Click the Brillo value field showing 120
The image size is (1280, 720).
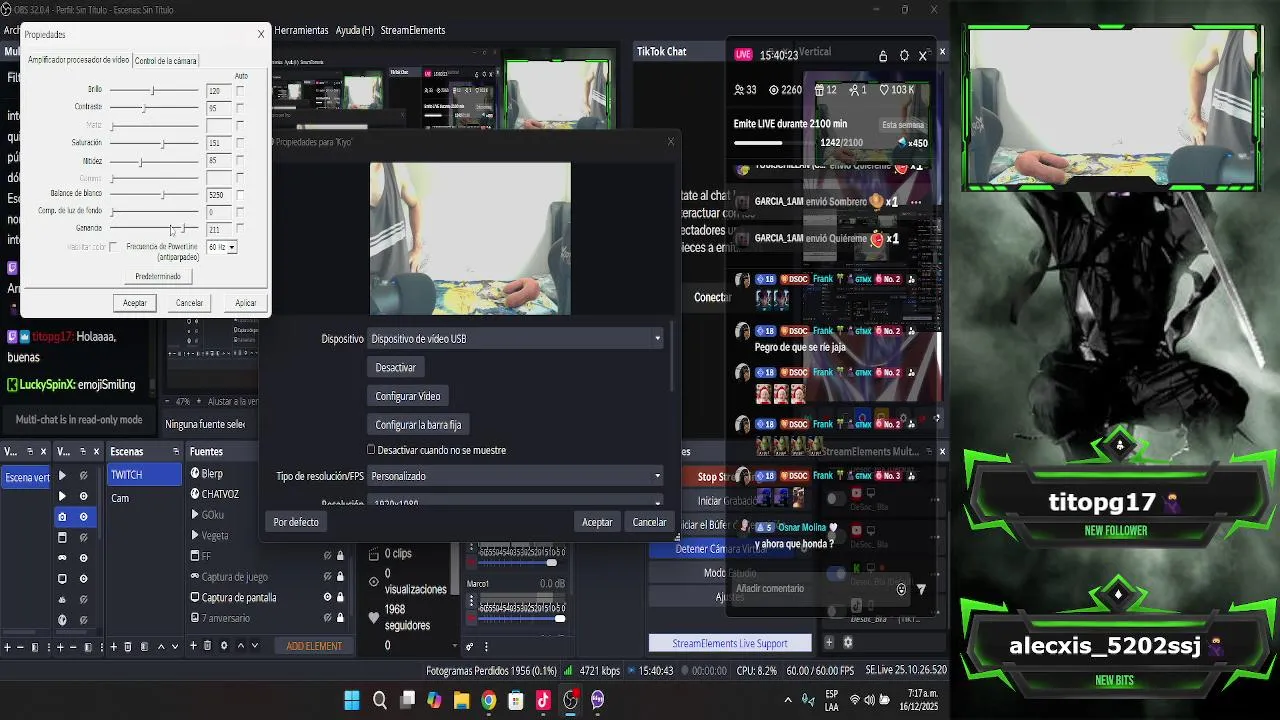(x=219, y=90)
